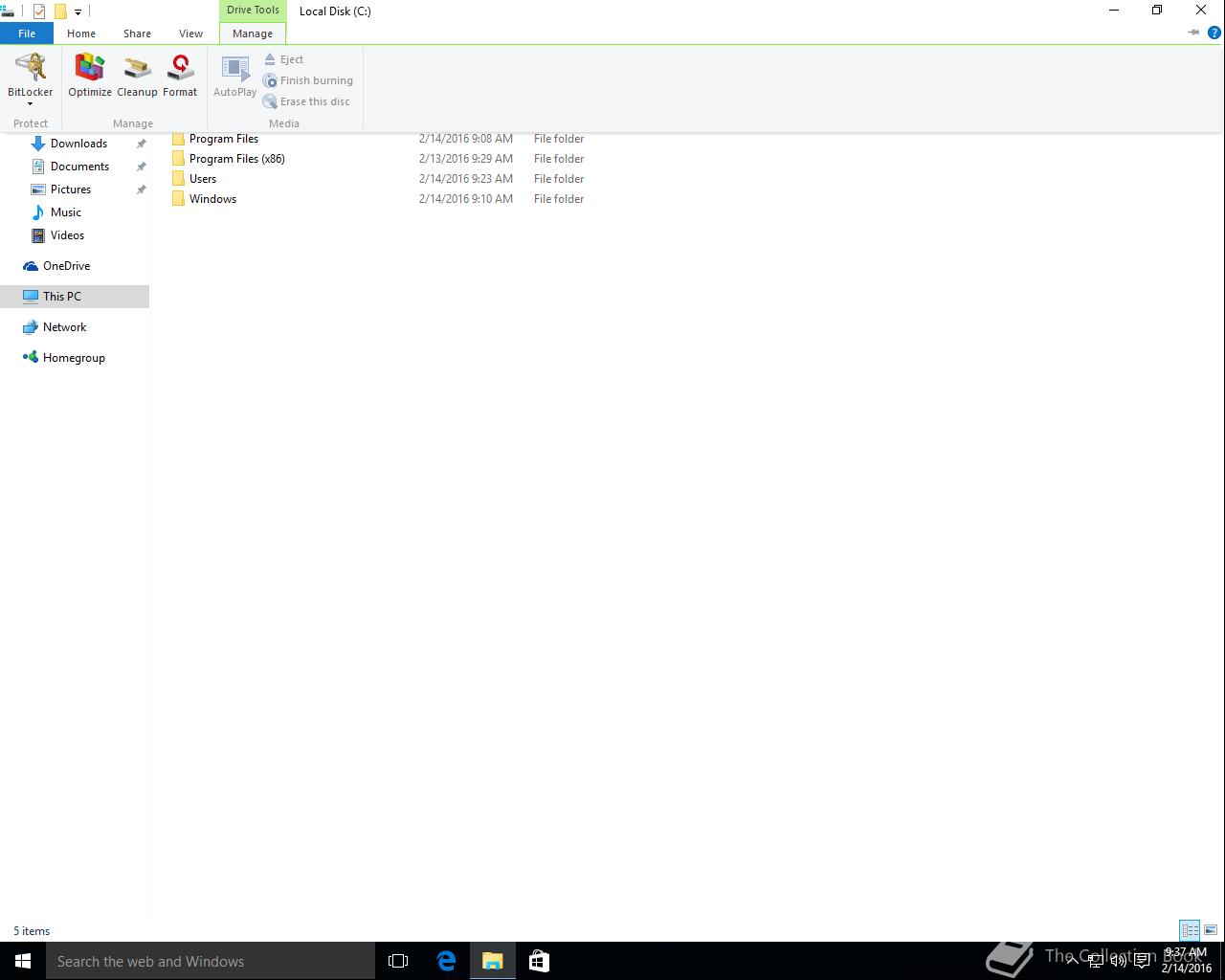The height and width of the screenshot is (980, 1225).
Task: Open the Store app from the taskbar
Action: pyautogui.click(x=539, y=961)
